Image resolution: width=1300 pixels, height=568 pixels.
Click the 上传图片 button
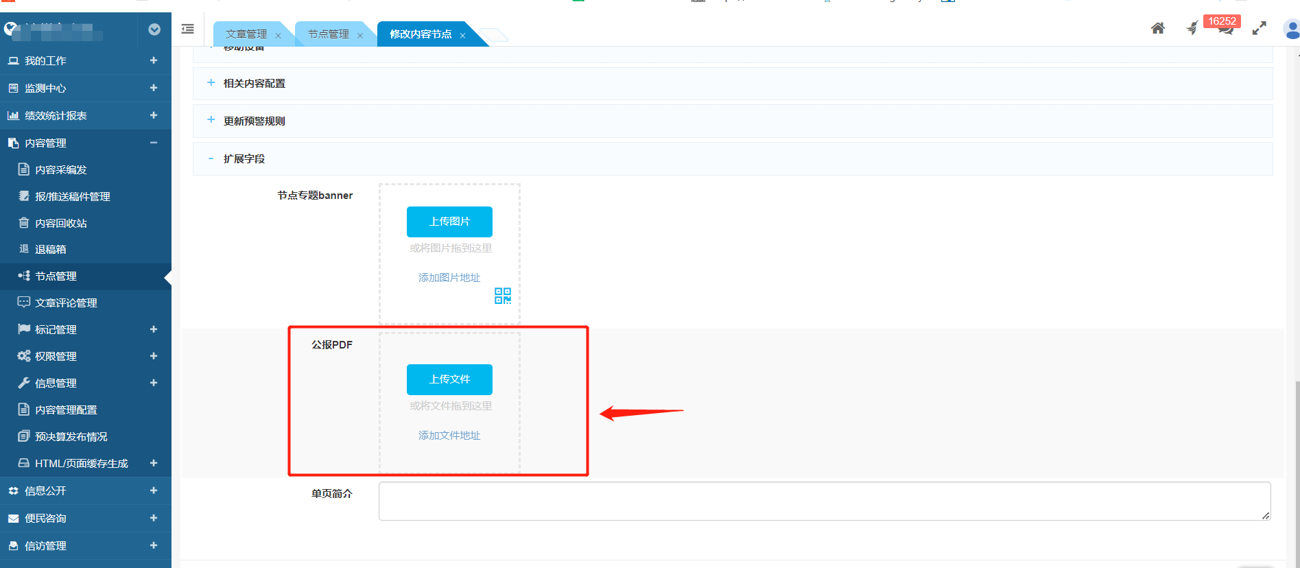pyautogui.click(x=449, y=222)
